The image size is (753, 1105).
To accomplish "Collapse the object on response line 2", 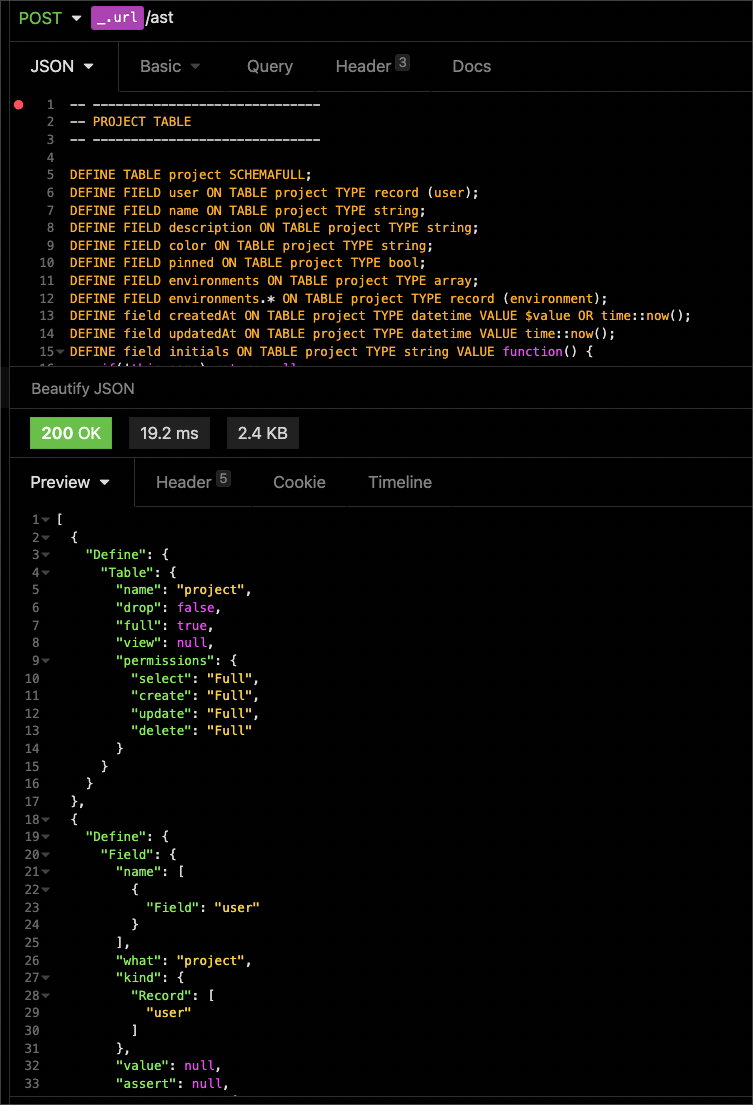I will [x=46, y=537].
